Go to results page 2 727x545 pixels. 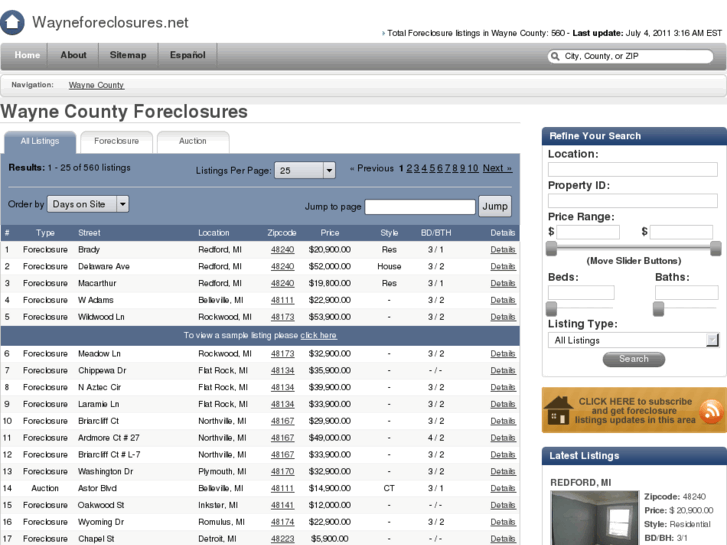409,168
